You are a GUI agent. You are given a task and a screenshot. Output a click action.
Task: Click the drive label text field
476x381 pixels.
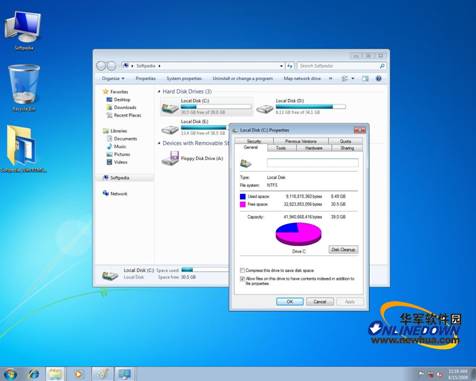pyautogui.click(x=312, y=163)
